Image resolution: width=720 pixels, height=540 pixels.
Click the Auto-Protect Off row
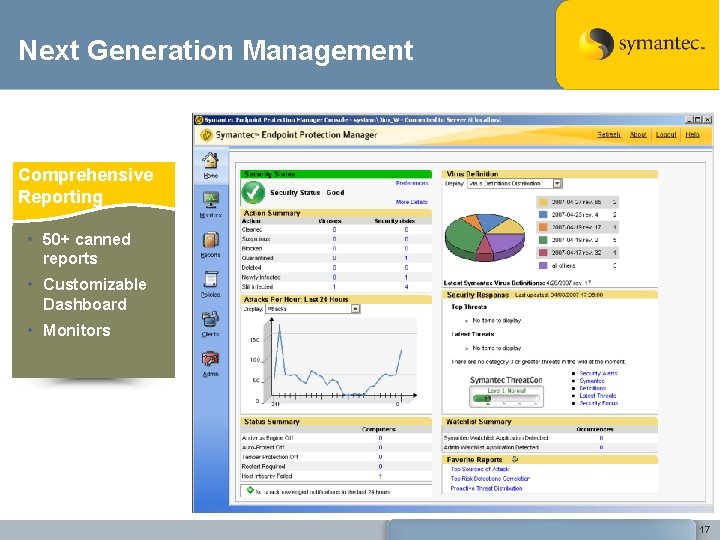tap(336, 447)
